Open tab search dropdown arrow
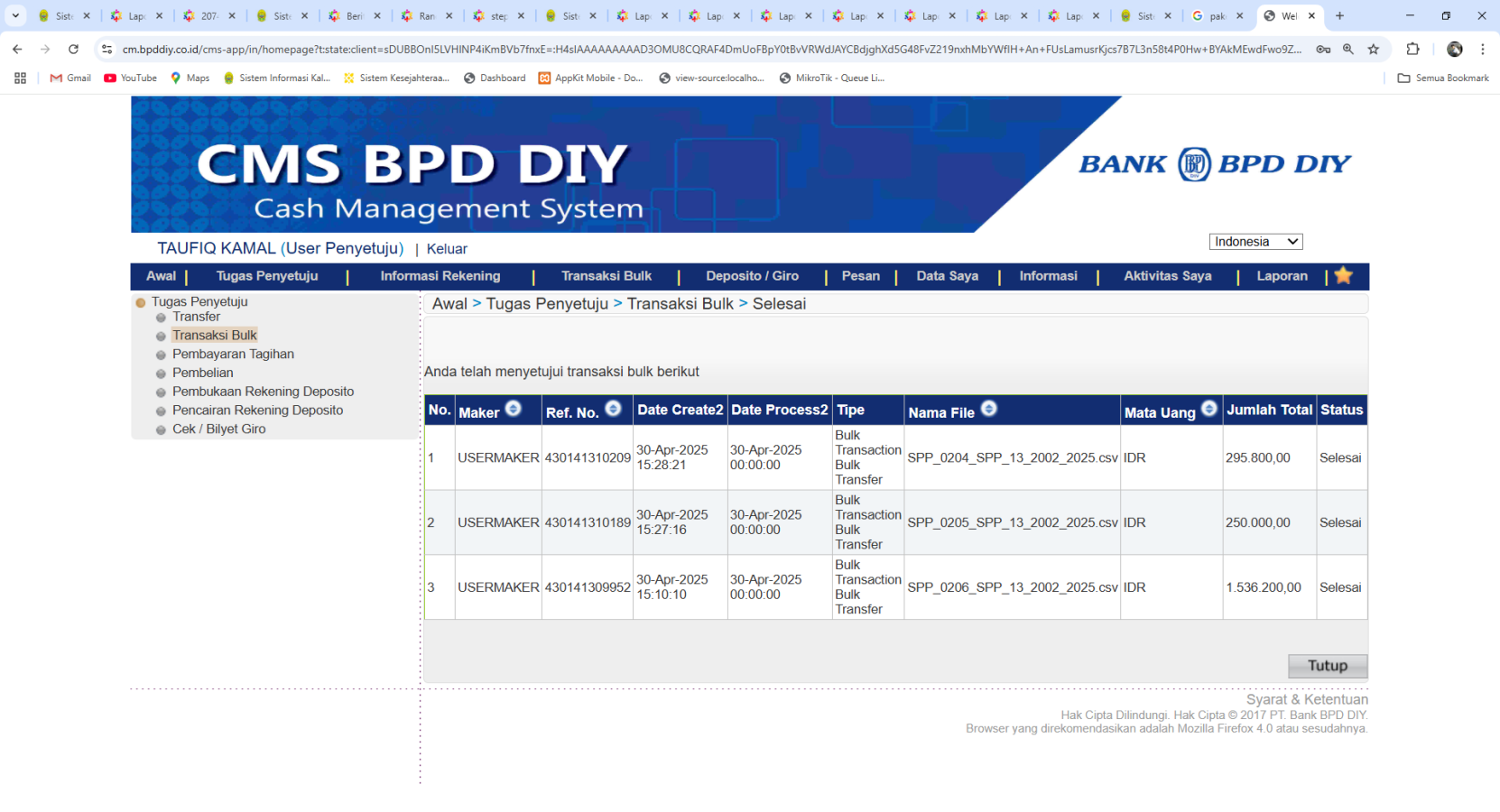Screen dimensions: 1500x812 tap(15, 15)
